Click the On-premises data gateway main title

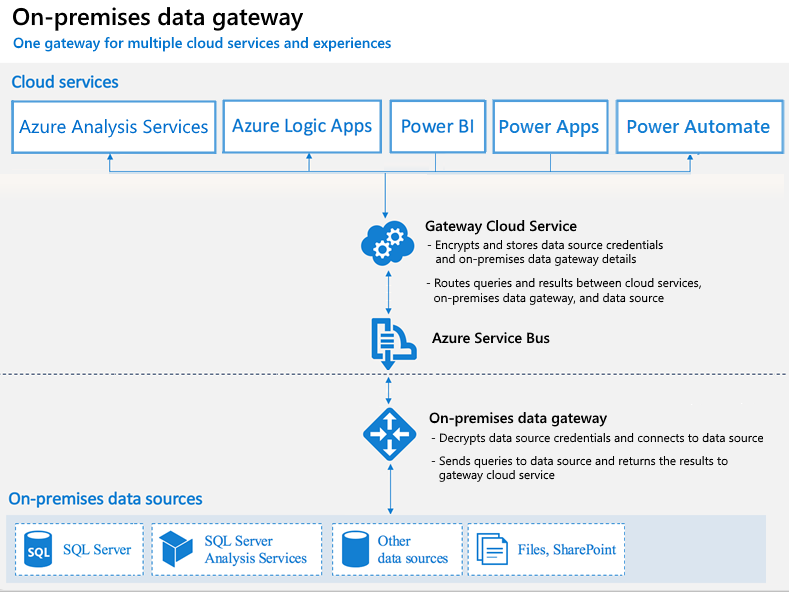(x=157, y=18)
